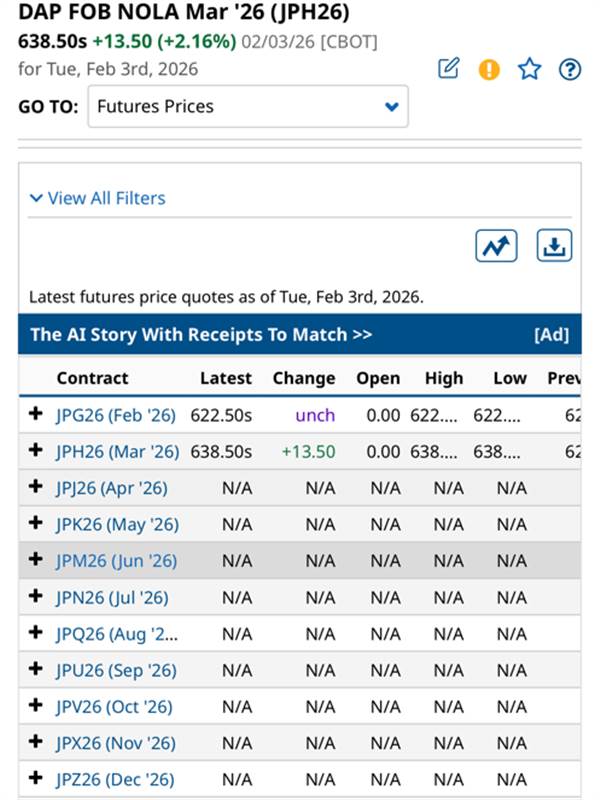This screenshot has height=800, width=600.
Task: Click the chart view icon button
Action: (x=496, y=246)
